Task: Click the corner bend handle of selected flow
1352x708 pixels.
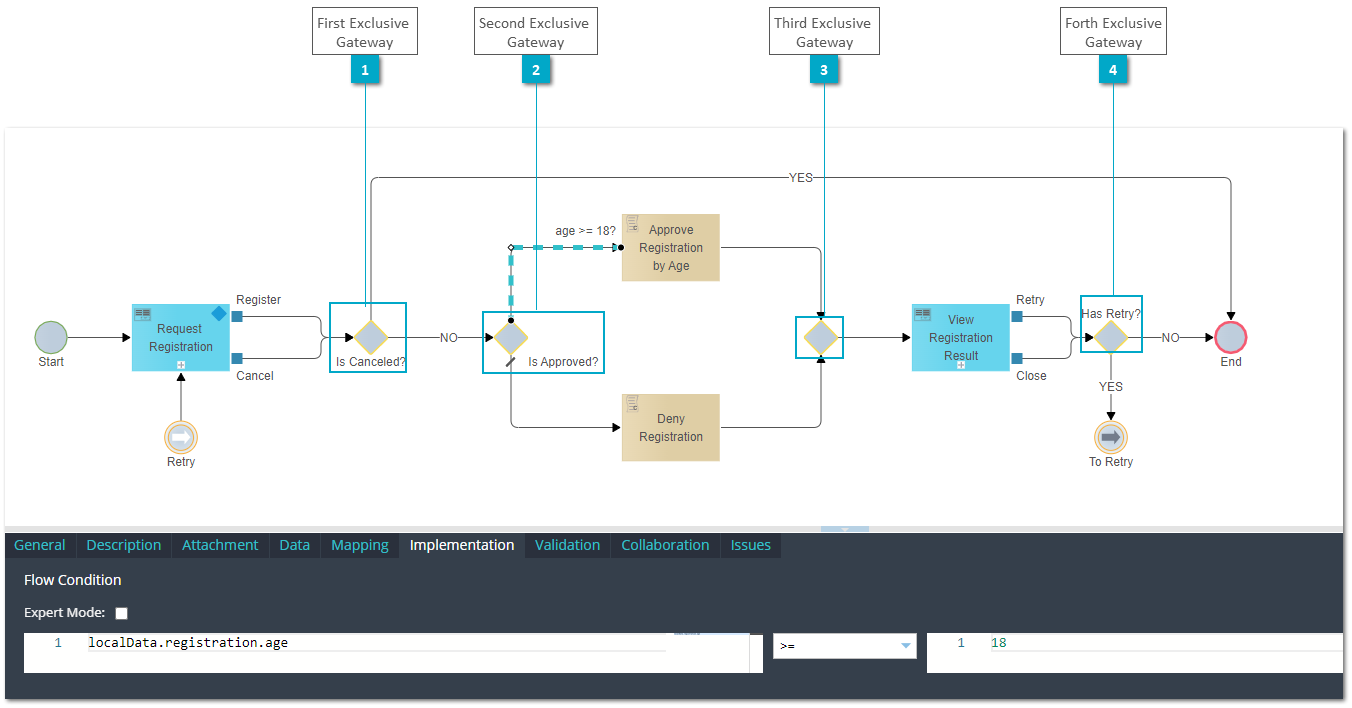Action: [x=511, y=247]
